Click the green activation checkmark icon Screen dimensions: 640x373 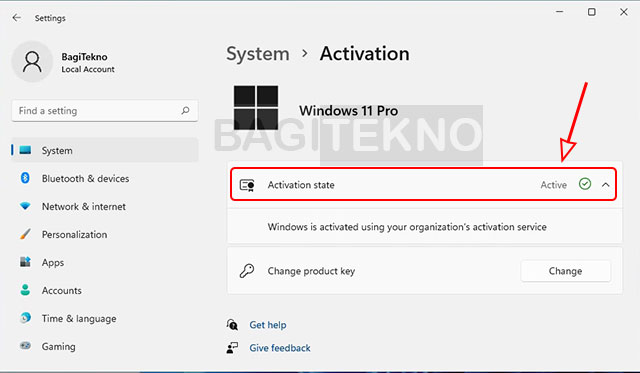pos(584,184)
